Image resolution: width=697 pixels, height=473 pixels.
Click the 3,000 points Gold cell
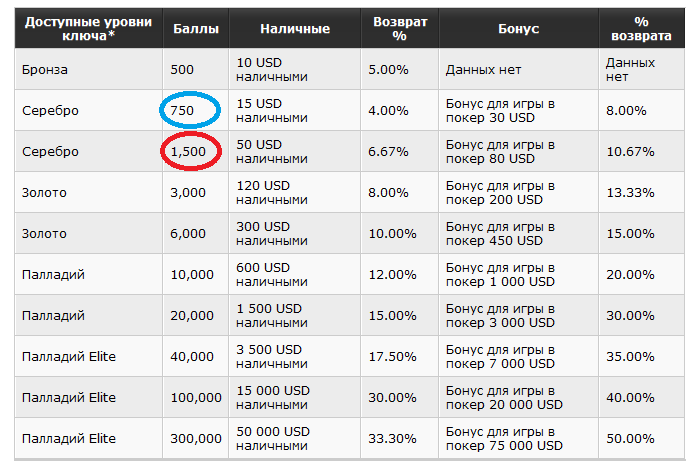point(188,192)
